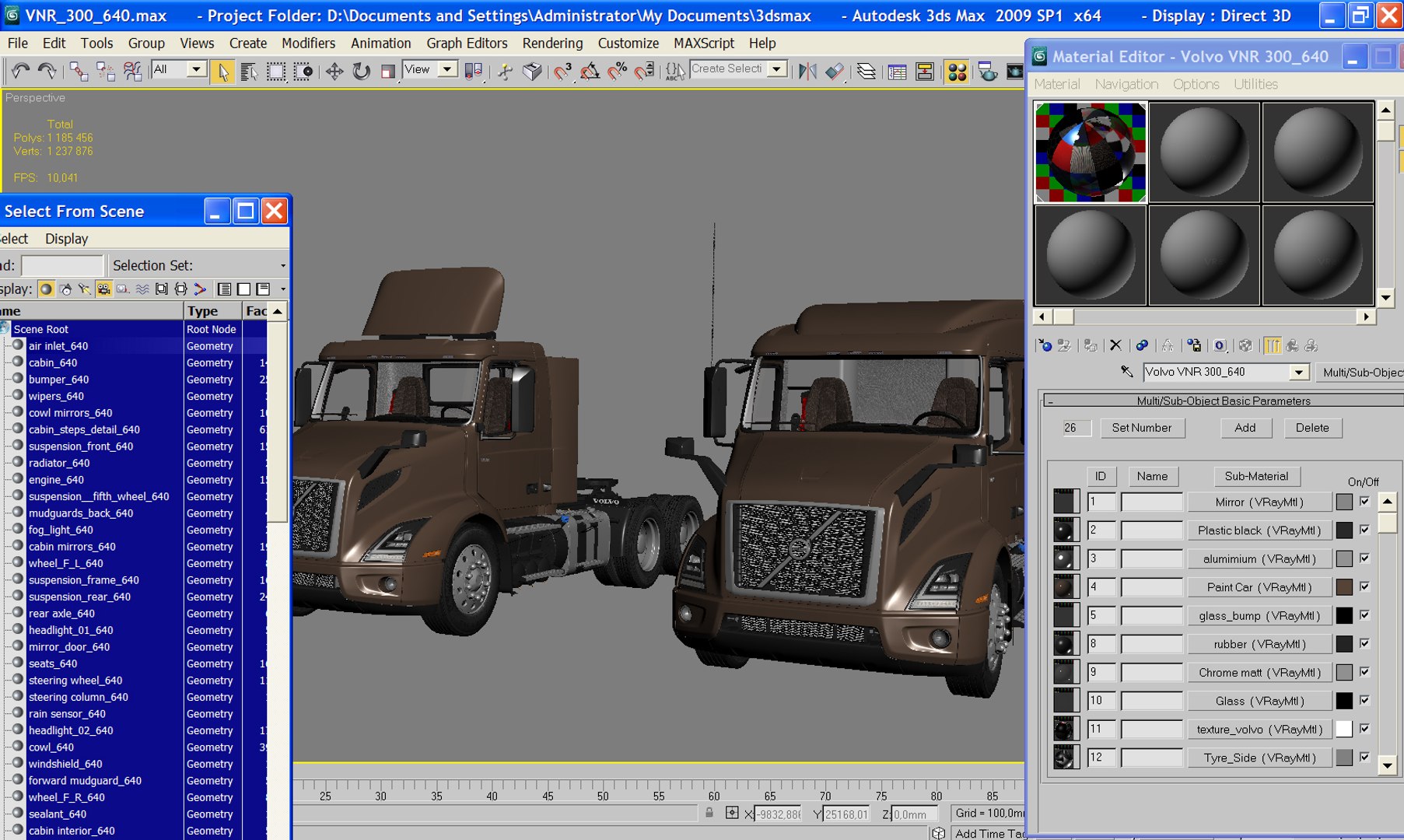Open display filter options arrow in Select From Scene
Image resolution: width=1404 pixels, height=840 pixels.
[282, 289]
